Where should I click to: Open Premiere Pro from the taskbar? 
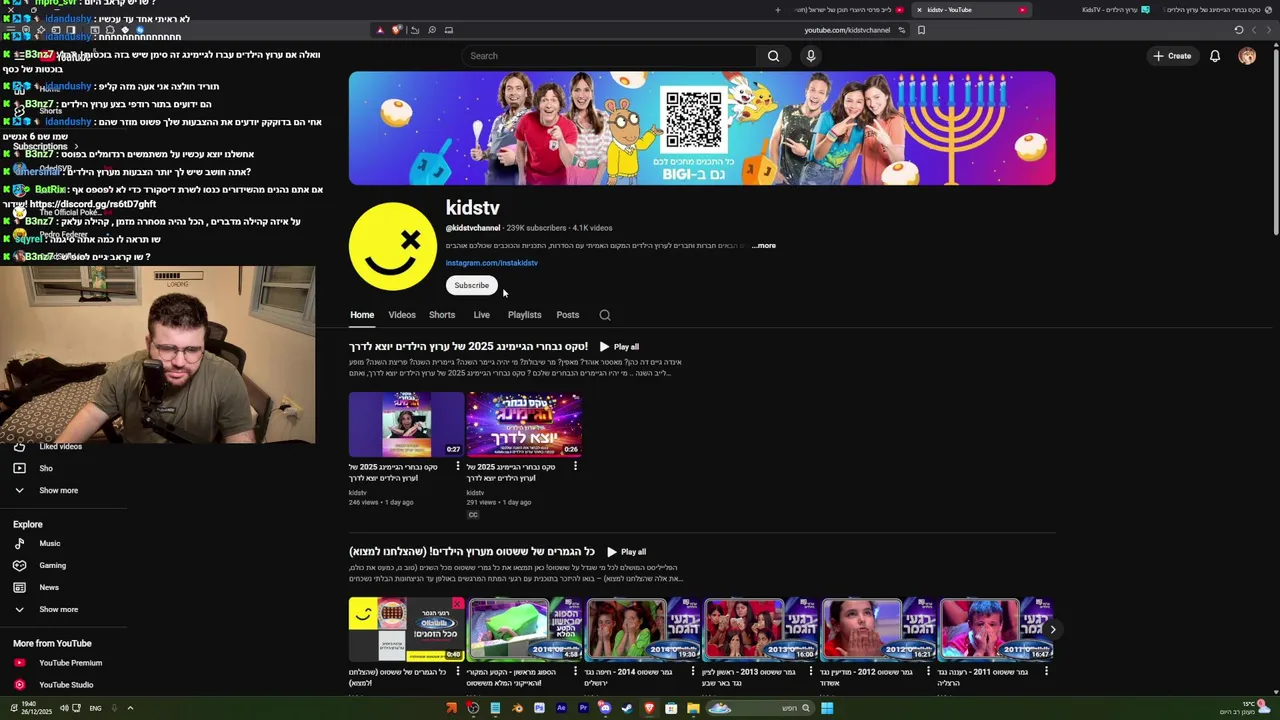(583, 708)
